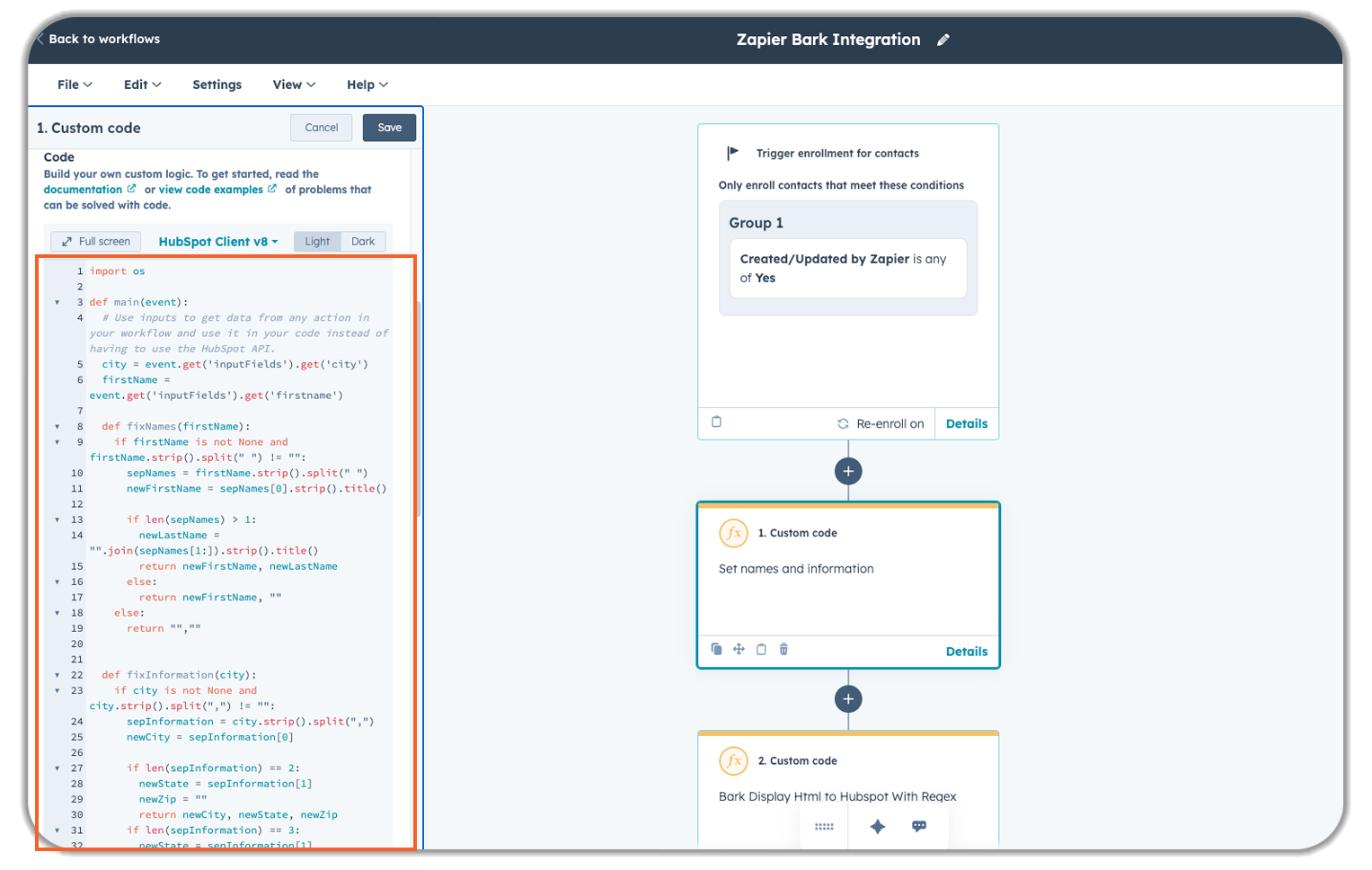Viewport: 1372px width, 870px height.
Task: Collapse the fixNames function fold arrow at line 8
Action: click(x=58, y=426)
